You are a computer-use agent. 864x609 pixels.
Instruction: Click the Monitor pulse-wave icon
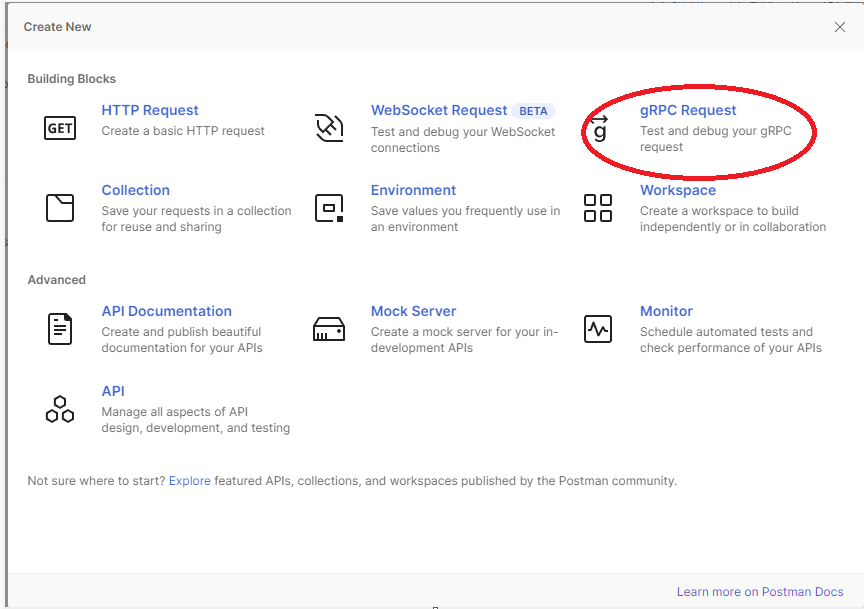coord(598,329)
